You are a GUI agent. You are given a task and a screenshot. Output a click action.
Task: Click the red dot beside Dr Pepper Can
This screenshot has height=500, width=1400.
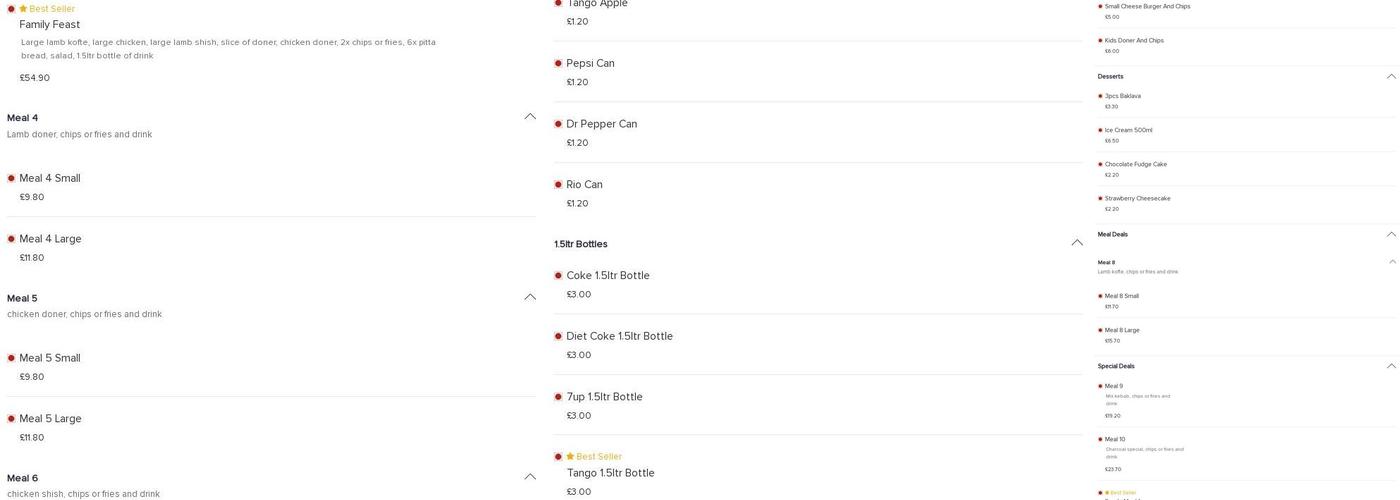pyautogui.click(x=558, y=124)
